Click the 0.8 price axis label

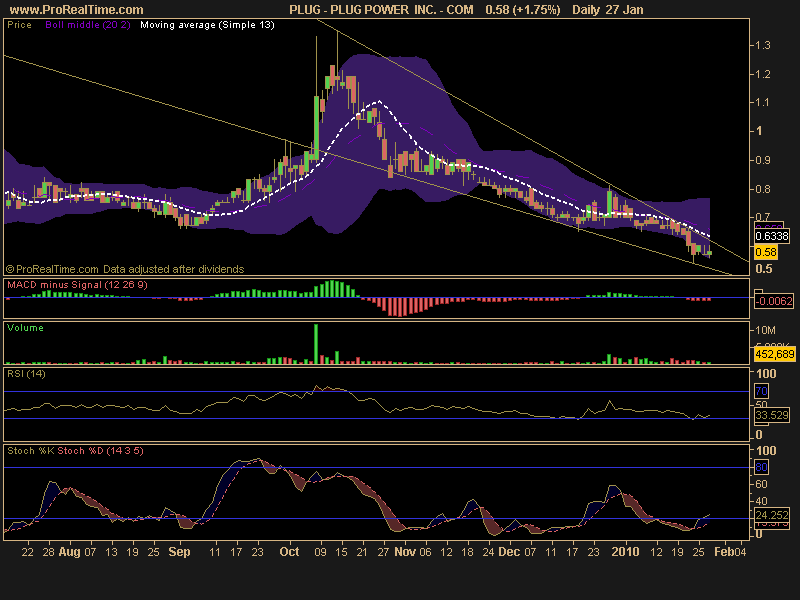tap(763, 189)
